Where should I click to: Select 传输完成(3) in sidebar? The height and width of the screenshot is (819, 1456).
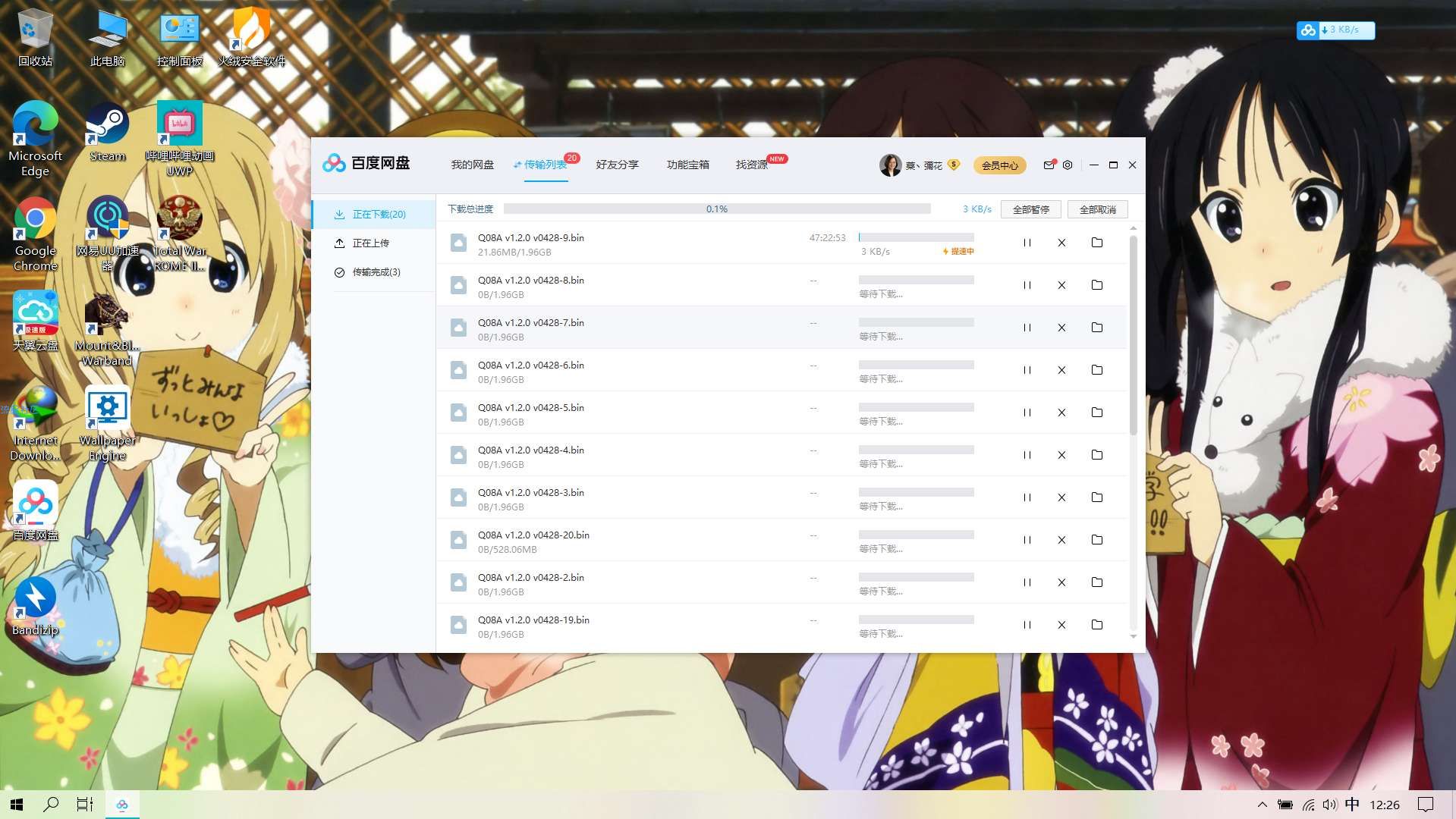[374, 272]
